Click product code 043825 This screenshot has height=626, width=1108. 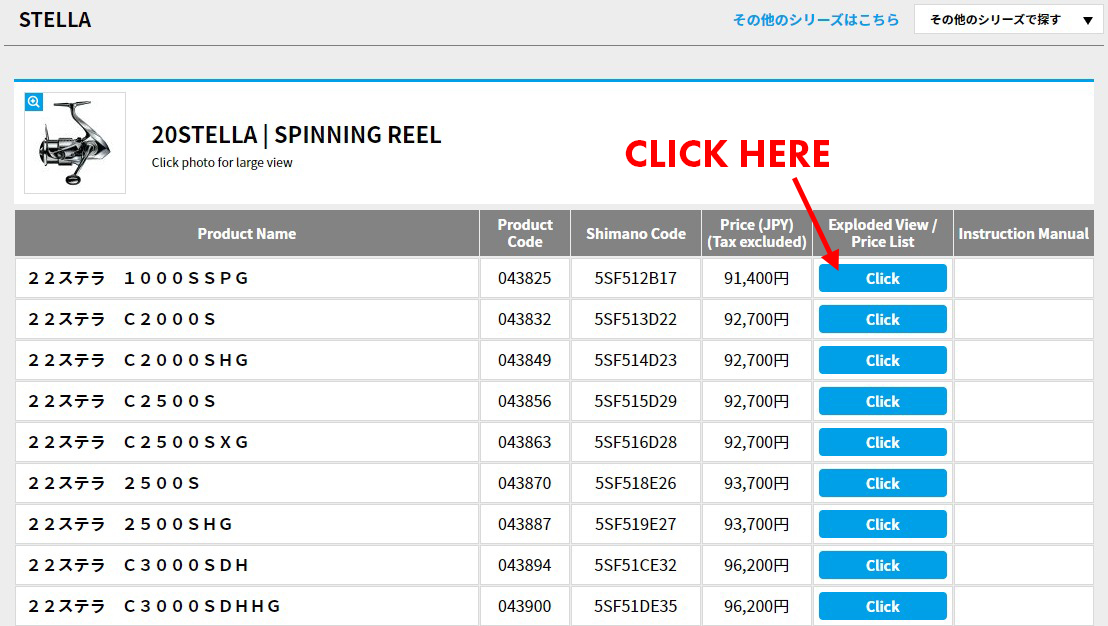pyautogui.click(x=524, y=278)
